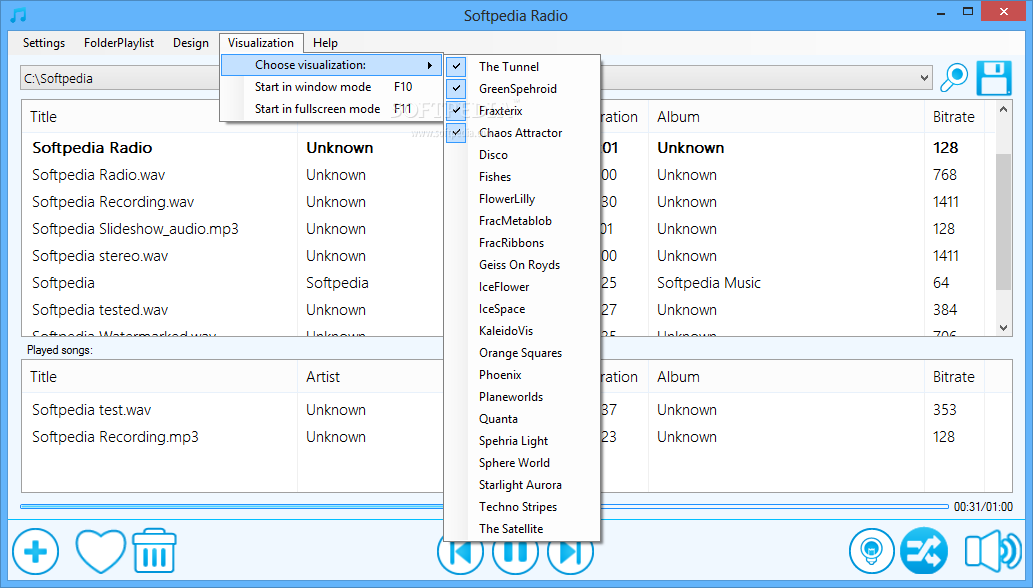1033x588 pixels.
Task: Close the Visualization menu
Action: (261, 43)
